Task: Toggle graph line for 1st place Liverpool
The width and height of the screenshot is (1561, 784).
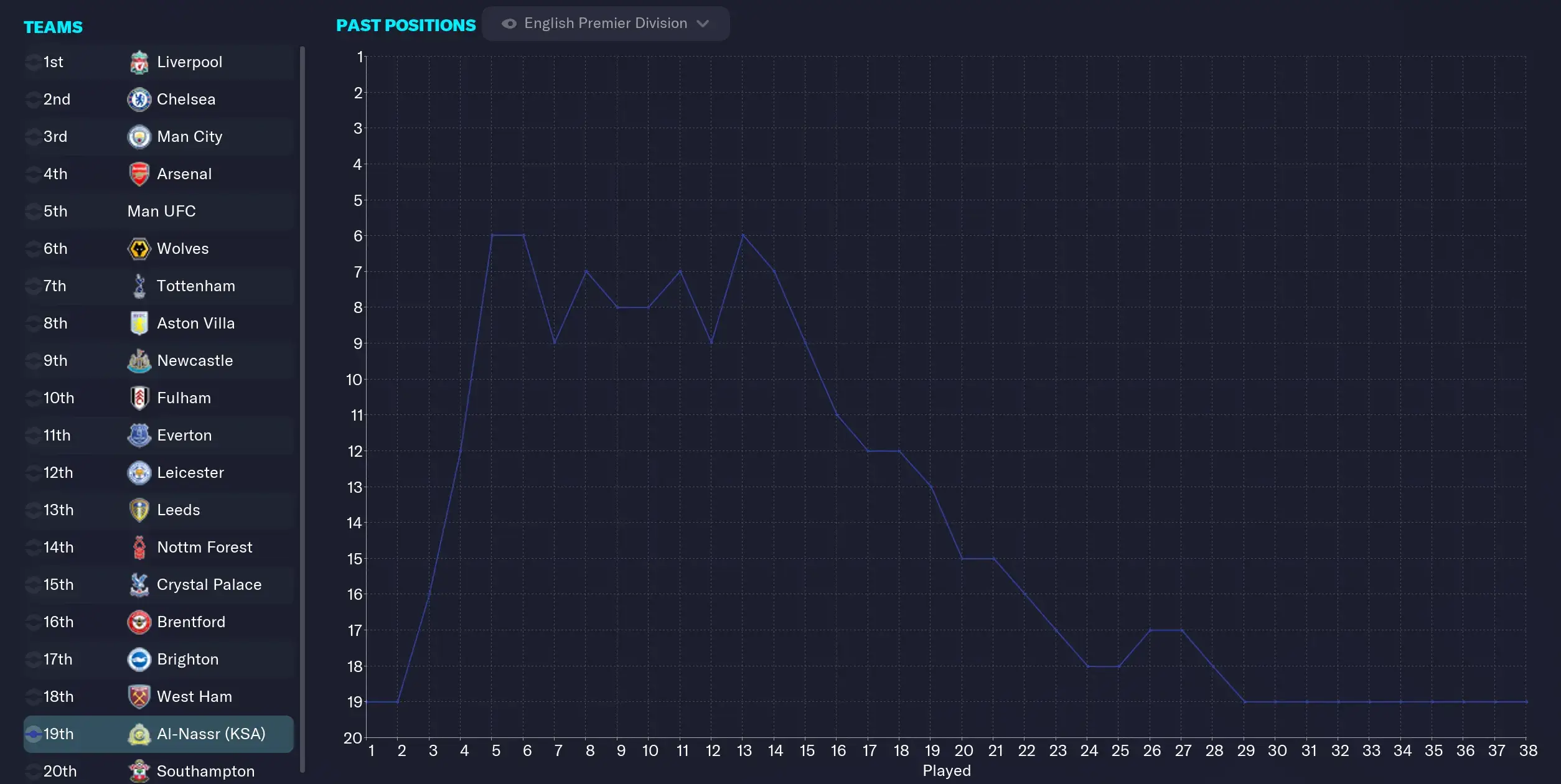Action: pos(33,62)
